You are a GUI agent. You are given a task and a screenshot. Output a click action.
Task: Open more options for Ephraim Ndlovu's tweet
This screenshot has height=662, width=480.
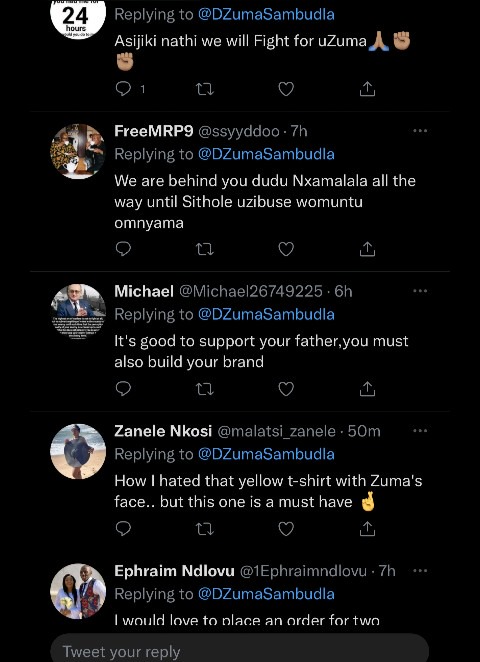[x=420, y=571]
